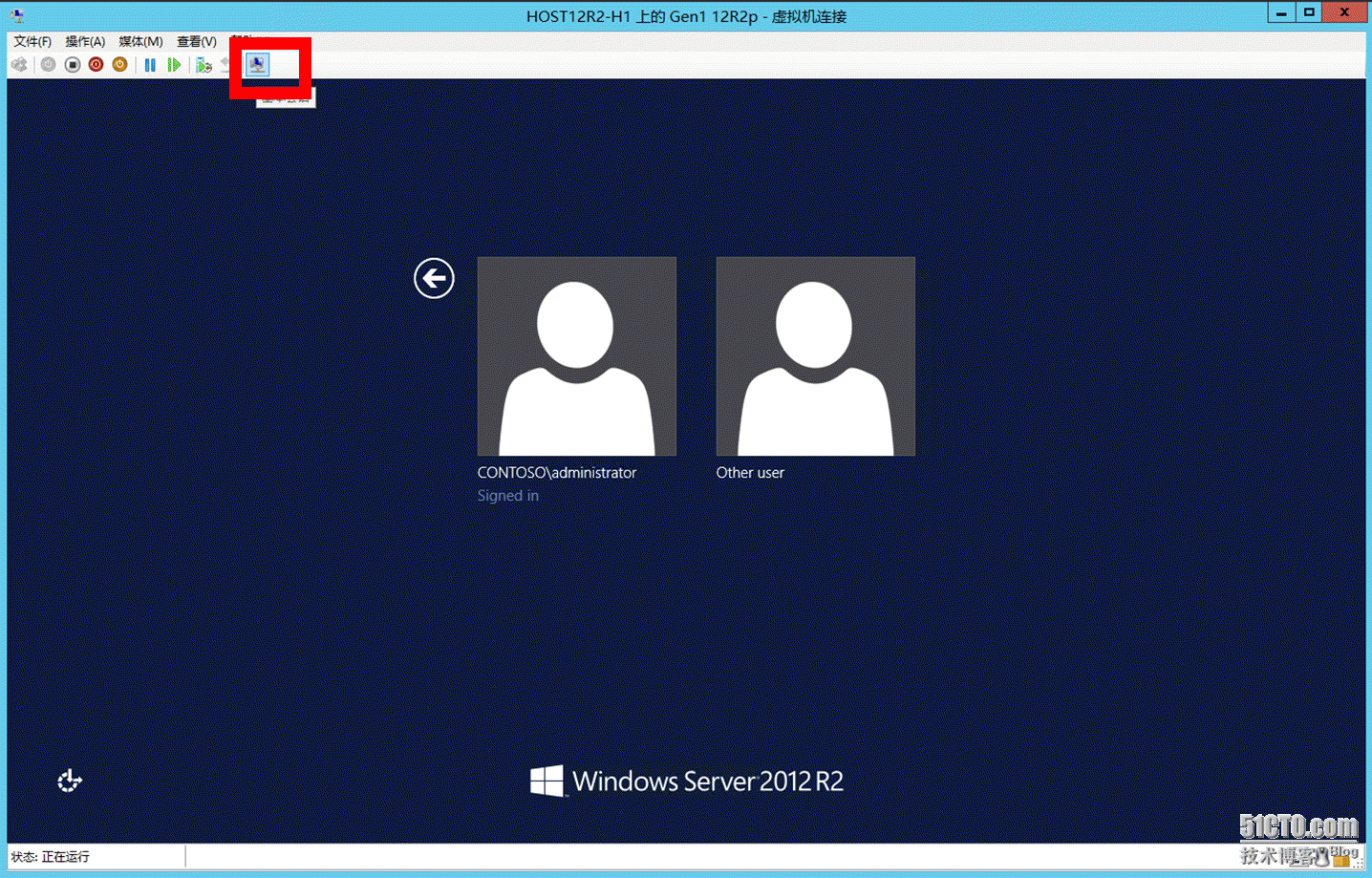This screenshot has height=878, width=1372.
Task: Click the back arrow on login screen
Action: (434, 278)
